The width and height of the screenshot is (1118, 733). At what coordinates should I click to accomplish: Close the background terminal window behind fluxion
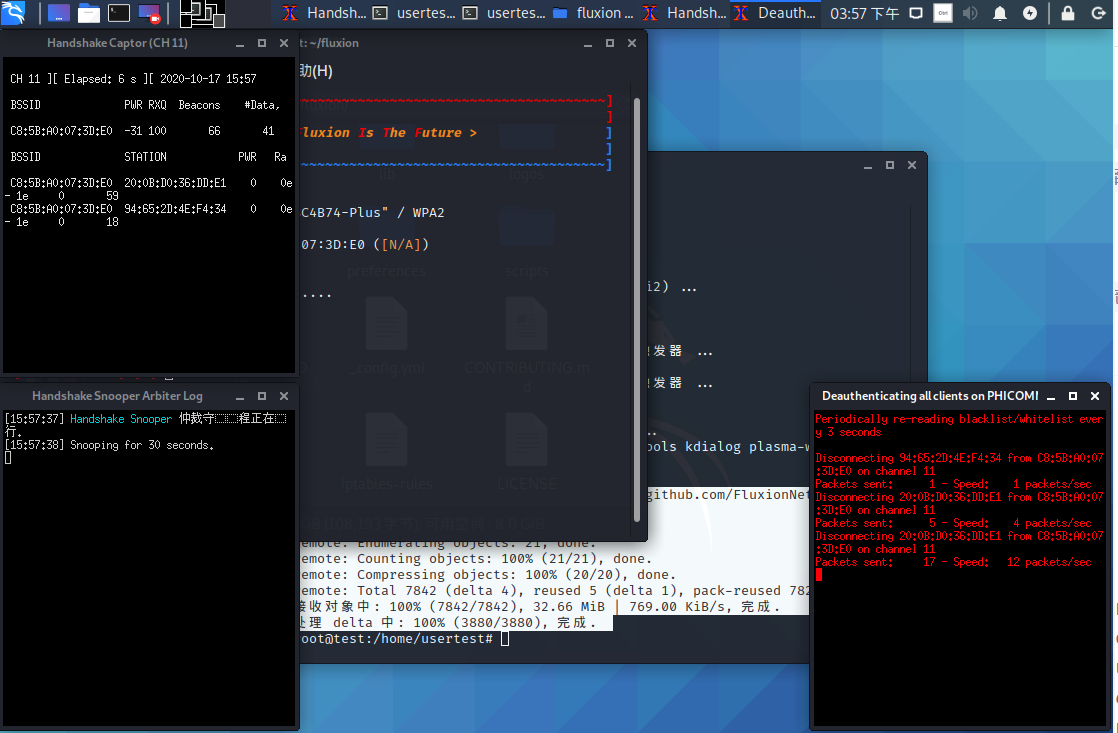(x=912, y=165)
